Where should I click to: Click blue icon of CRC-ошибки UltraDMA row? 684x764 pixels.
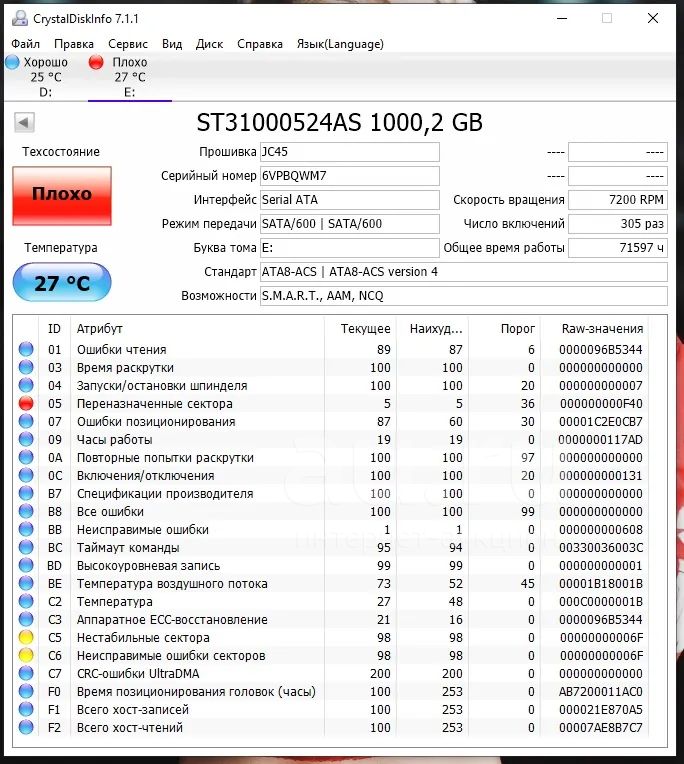point(26,674)
